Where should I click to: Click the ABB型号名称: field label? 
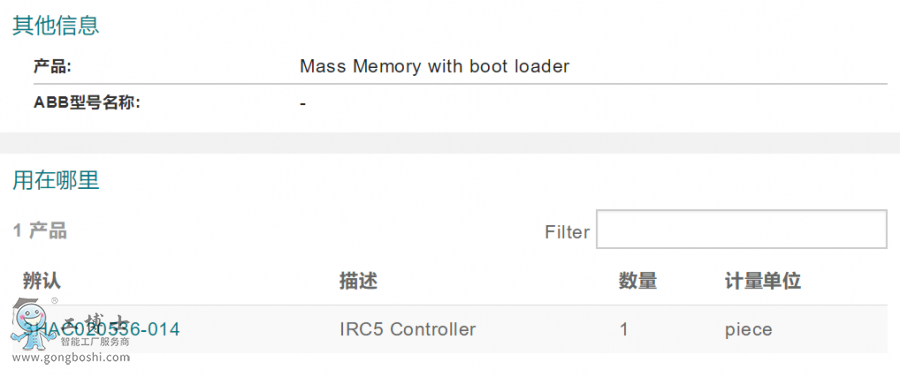87,103
